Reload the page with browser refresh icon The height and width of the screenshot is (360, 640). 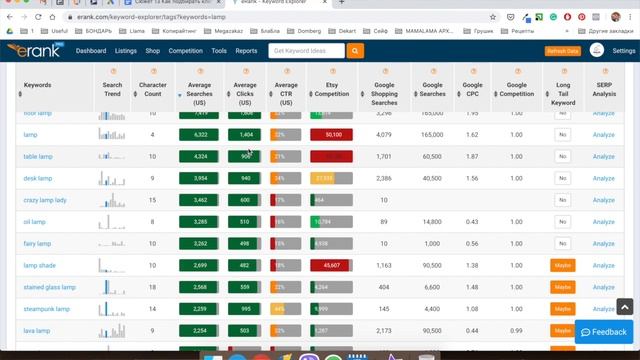tap(38, 17)
